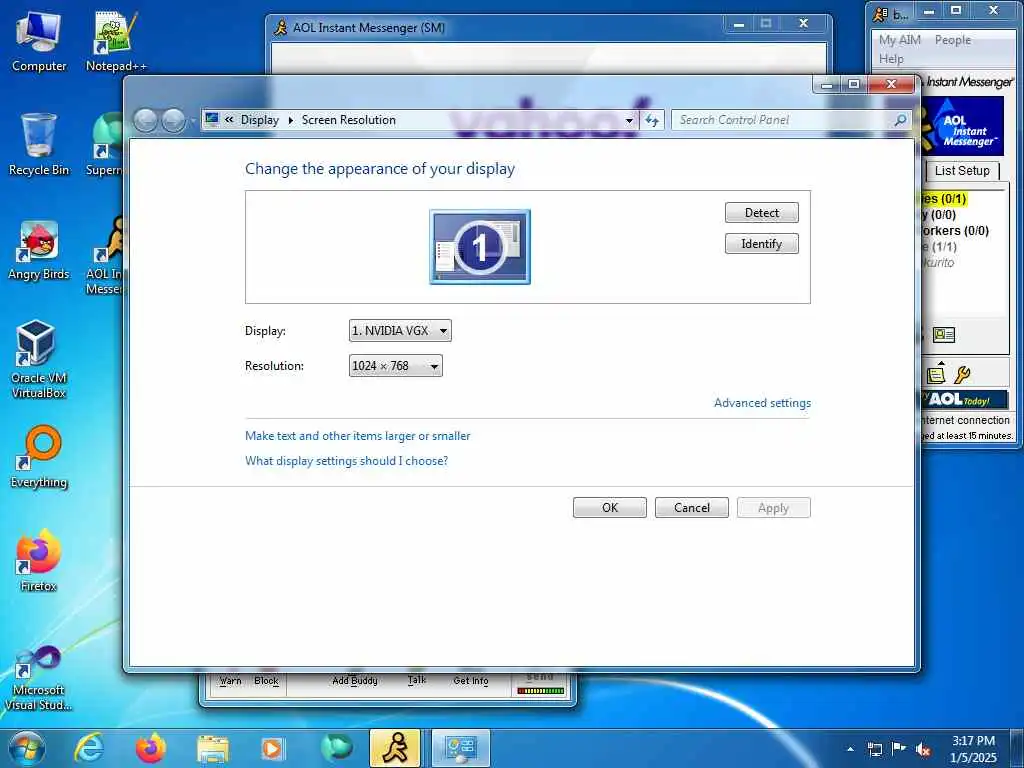Confirm with the OK button
The width and height of the screenshot is (1024, 768).
tap(609, 507)
